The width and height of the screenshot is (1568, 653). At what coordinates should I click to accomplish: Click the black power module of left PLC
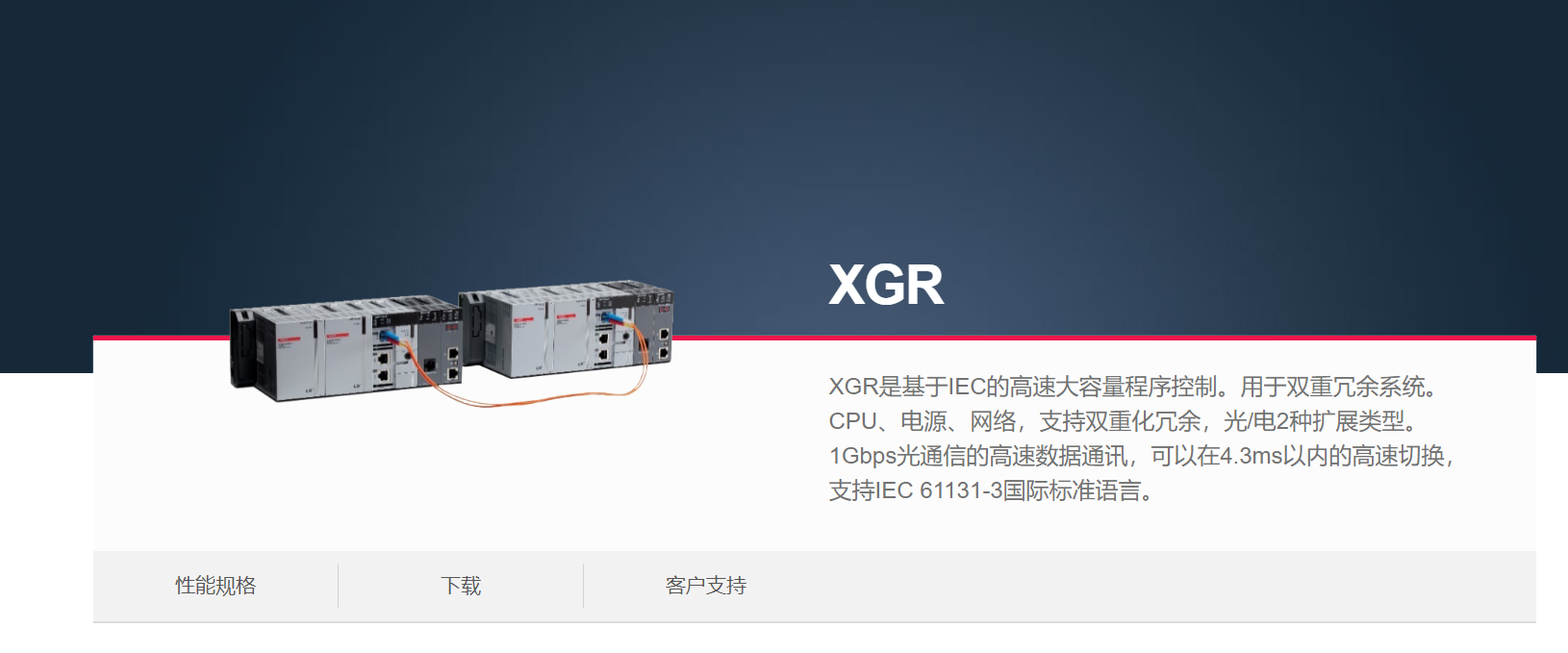pos(243,350)
